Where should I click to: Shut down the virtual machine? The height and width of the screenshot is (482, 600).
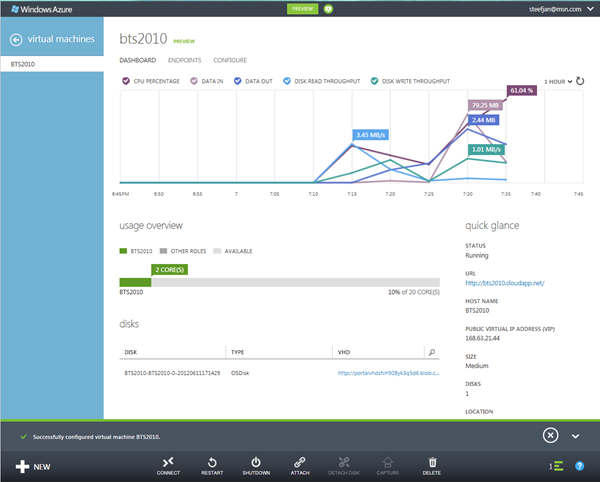click(x=256, y=466)
